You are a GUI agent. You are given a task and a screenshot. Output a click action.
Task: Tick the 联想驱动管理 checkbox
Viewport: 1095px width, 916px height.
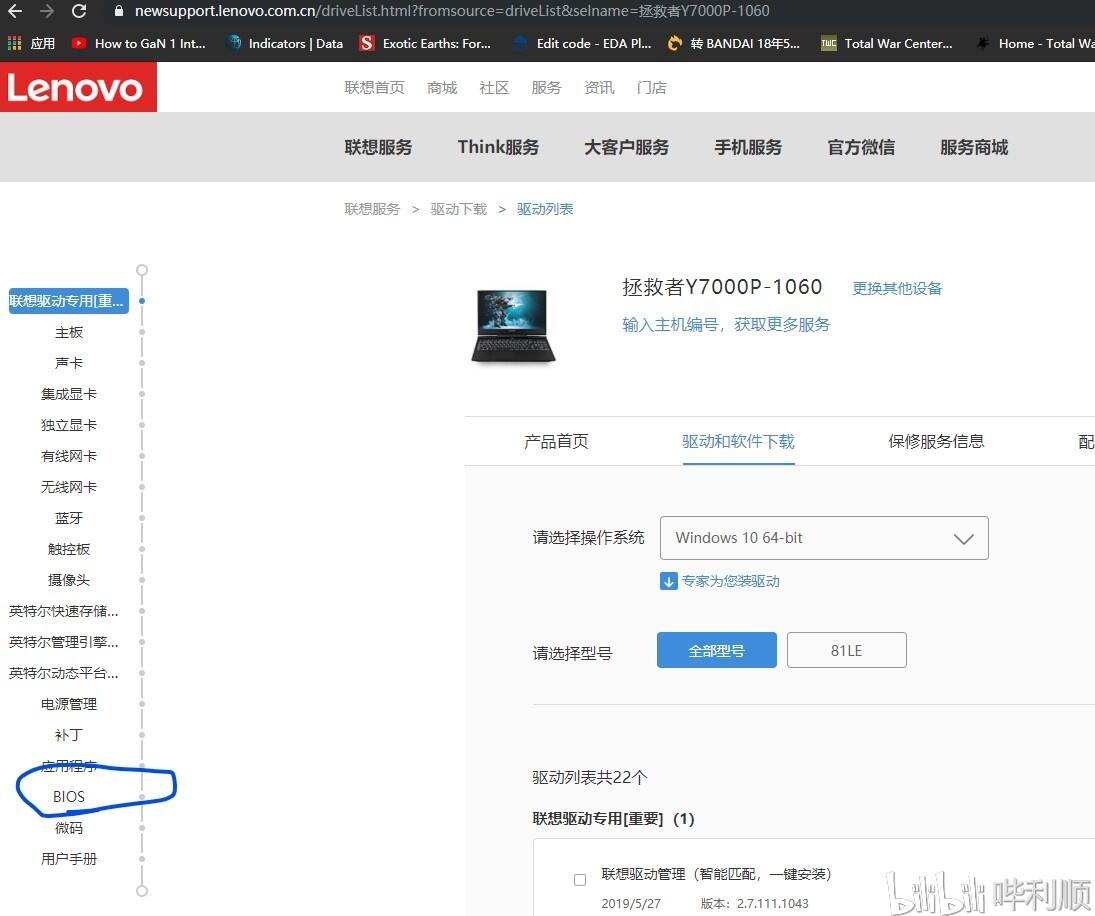point(580,880)
